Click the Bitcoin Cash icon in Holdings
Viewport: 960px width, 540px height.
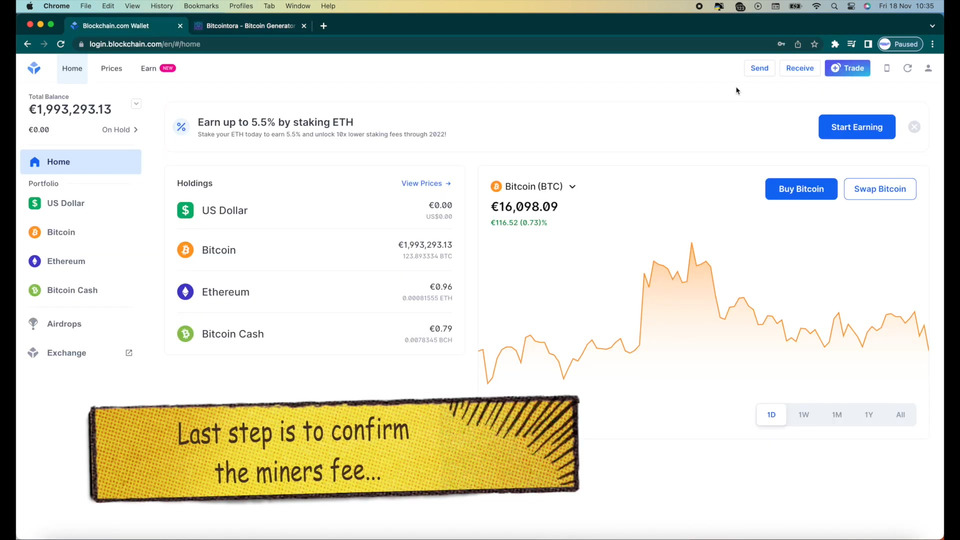186,334
